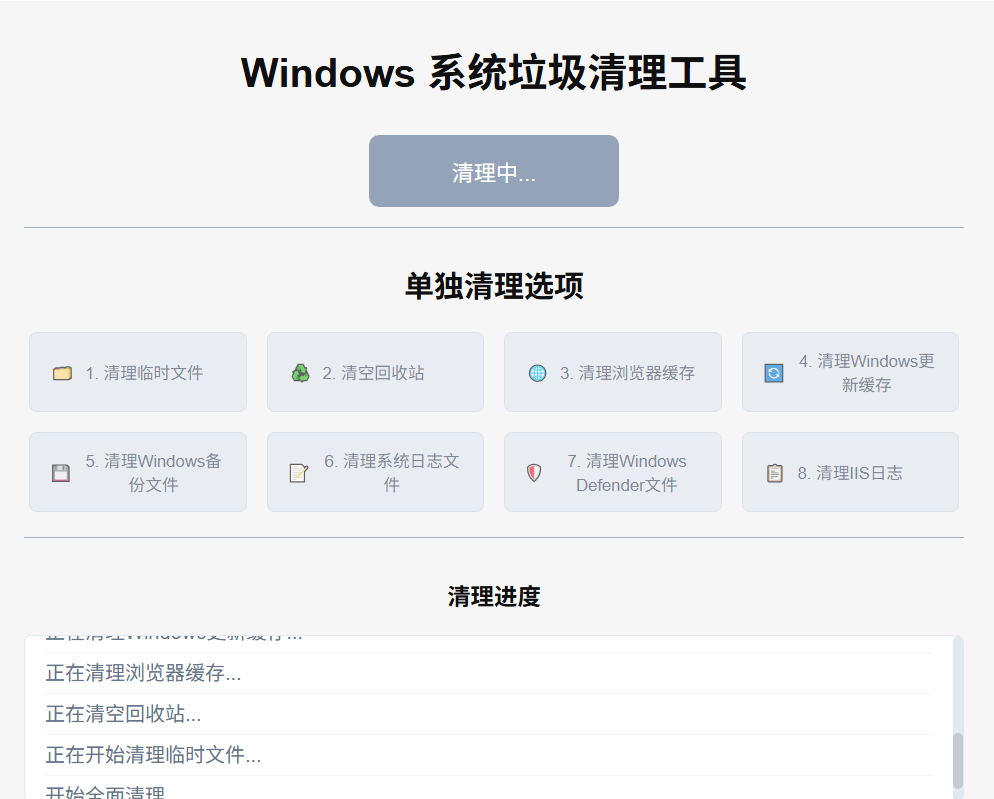Click the Windows 系统垃圾清理工具 title
This screenshot has height=799, width=994.
494,72
